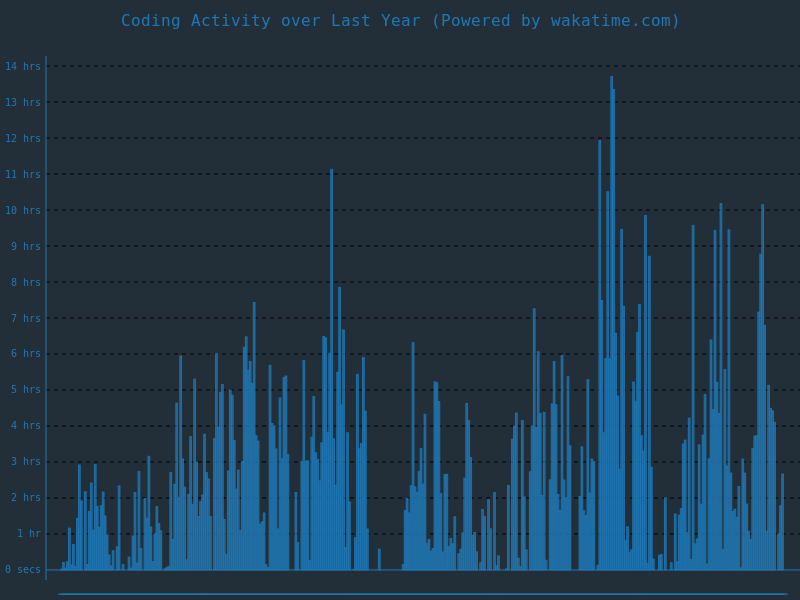Viewport: 800px width, 600px height.
Task: Click the "3 hrs" y-axis label
Action: tap(26, 462)
